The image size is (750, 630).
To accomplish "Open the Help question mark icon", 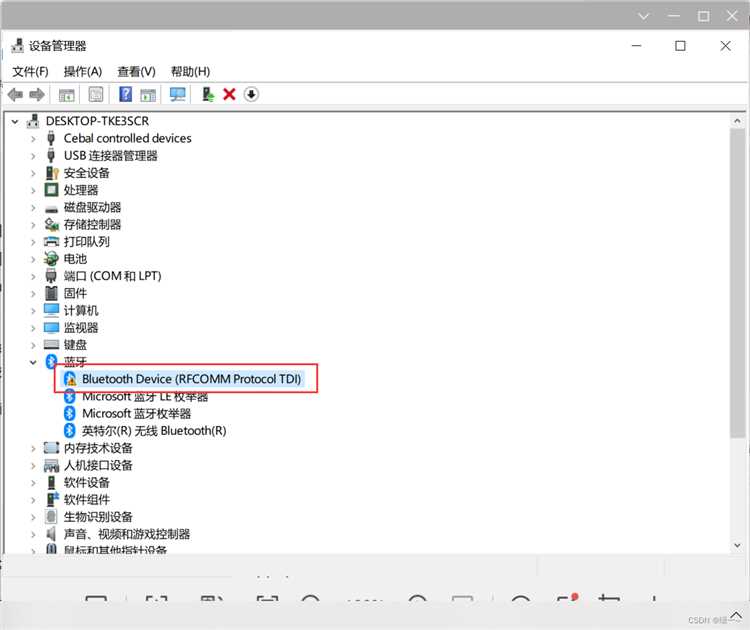I will click(125, 94).
